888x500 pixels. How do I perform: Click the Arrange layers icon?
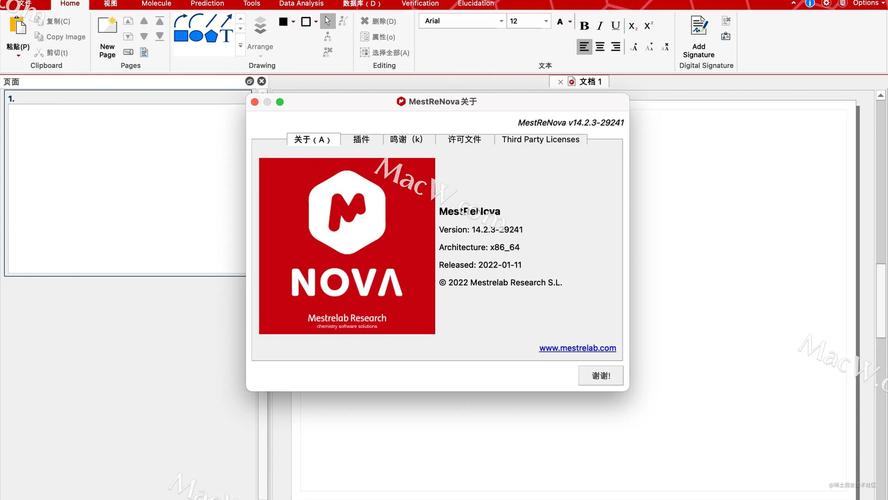click(260, 26)
